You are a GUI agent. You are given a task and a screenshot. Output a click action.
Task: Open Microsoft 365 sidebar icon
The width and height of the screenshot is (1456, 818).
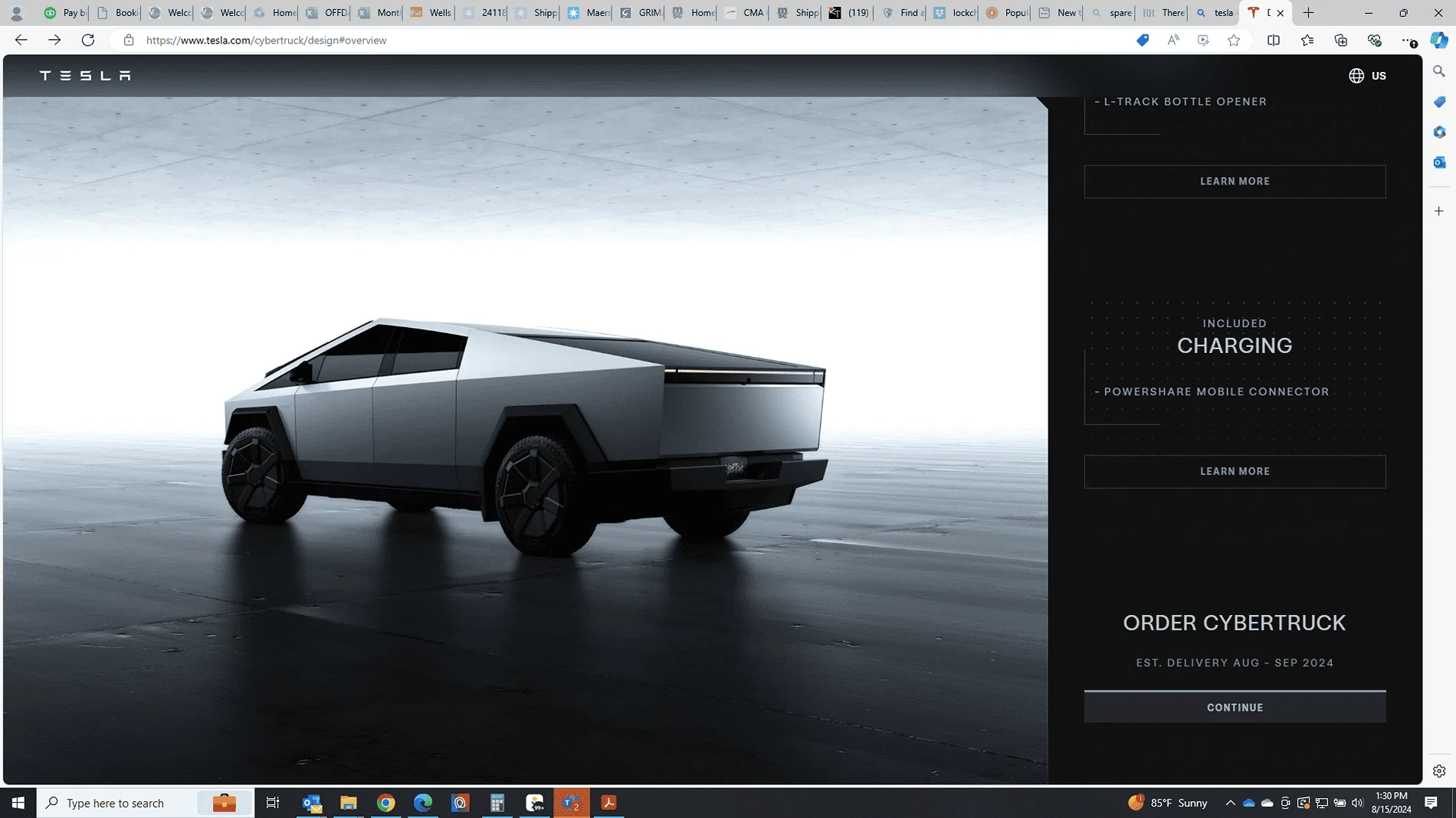1439,132
